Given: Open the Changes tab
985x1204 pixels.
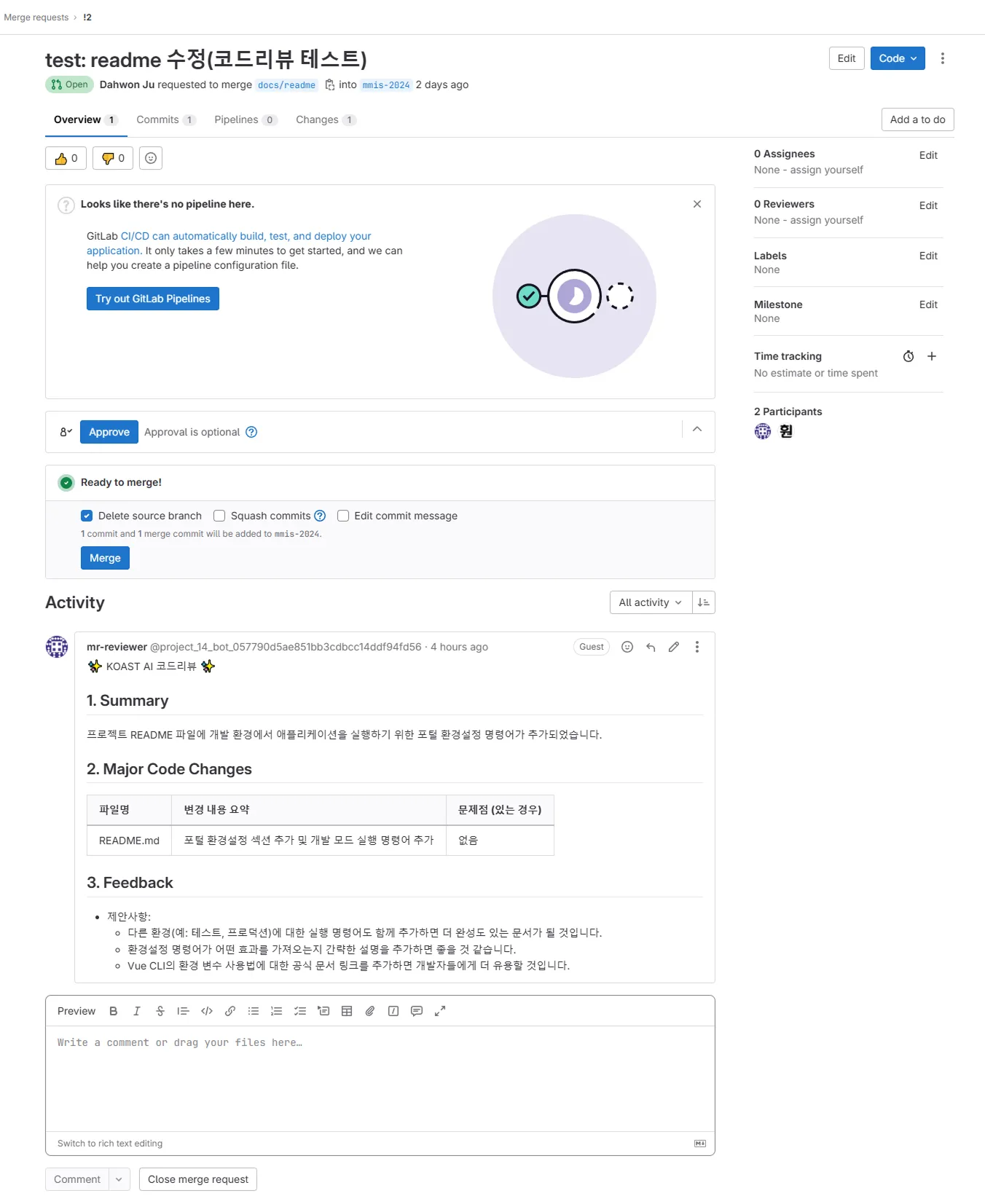Looking at the screenshot, I should pyautogui.click(x=325, y=119).
